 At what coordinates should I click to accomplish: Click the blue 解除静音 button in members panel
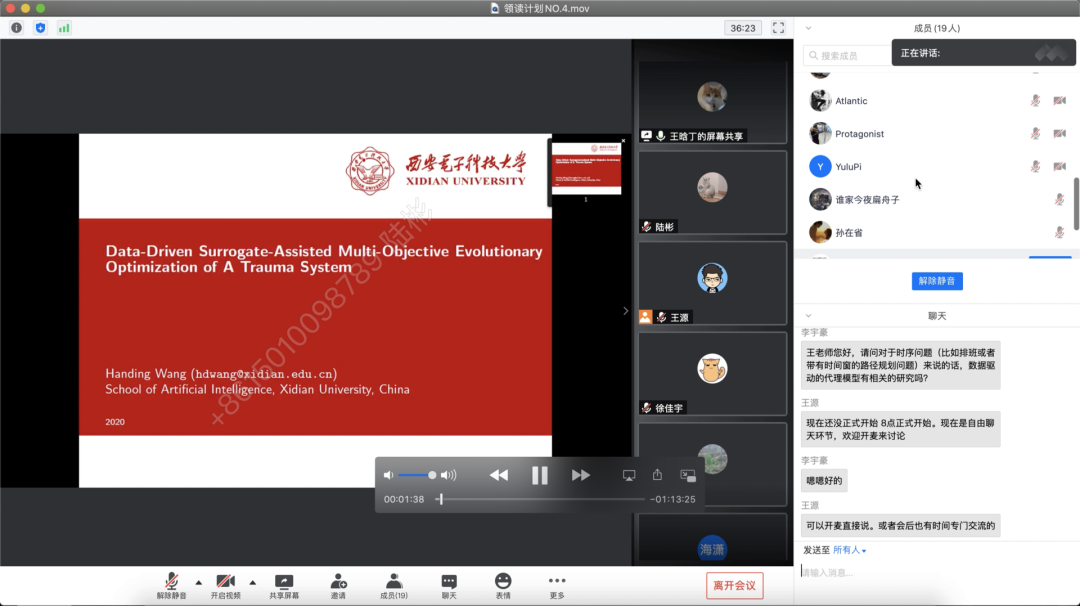pyautogui.click(x=937, y=281)
